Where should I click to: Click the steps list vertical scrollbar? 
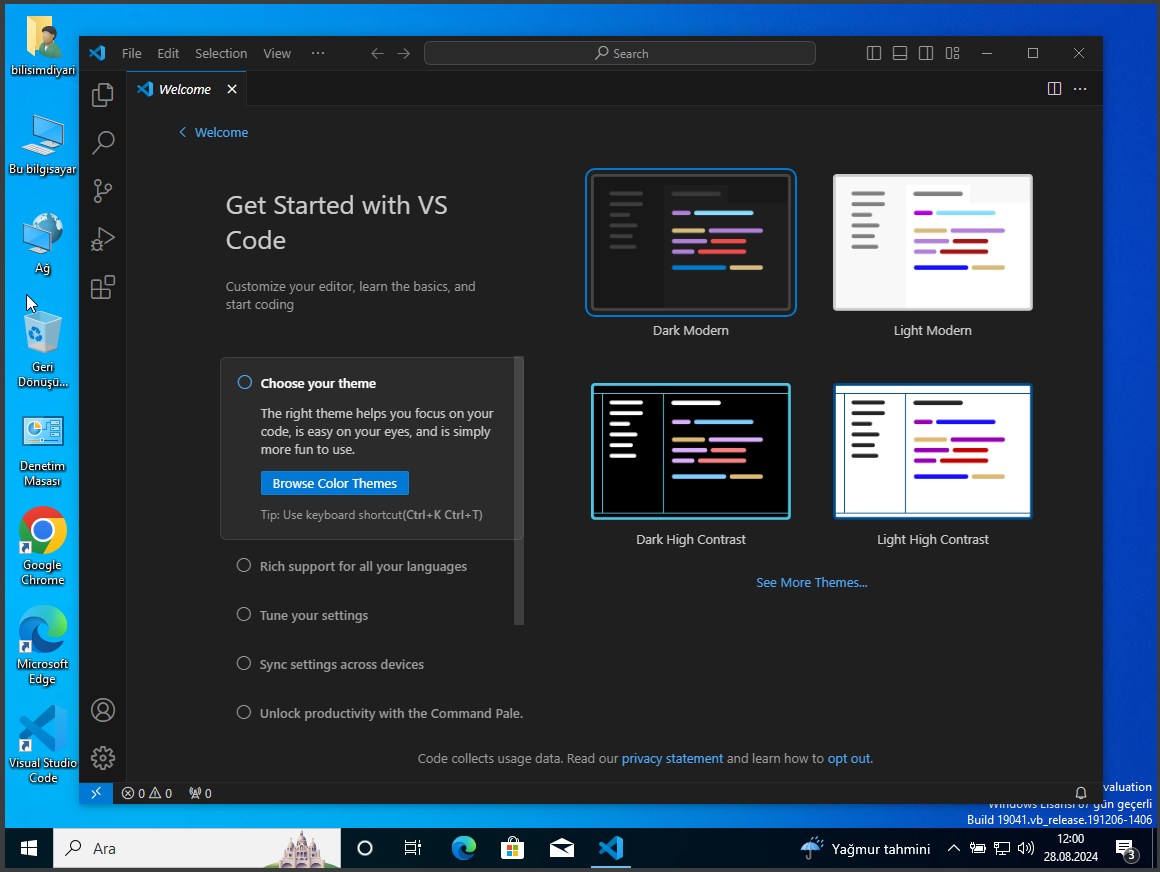519,491
